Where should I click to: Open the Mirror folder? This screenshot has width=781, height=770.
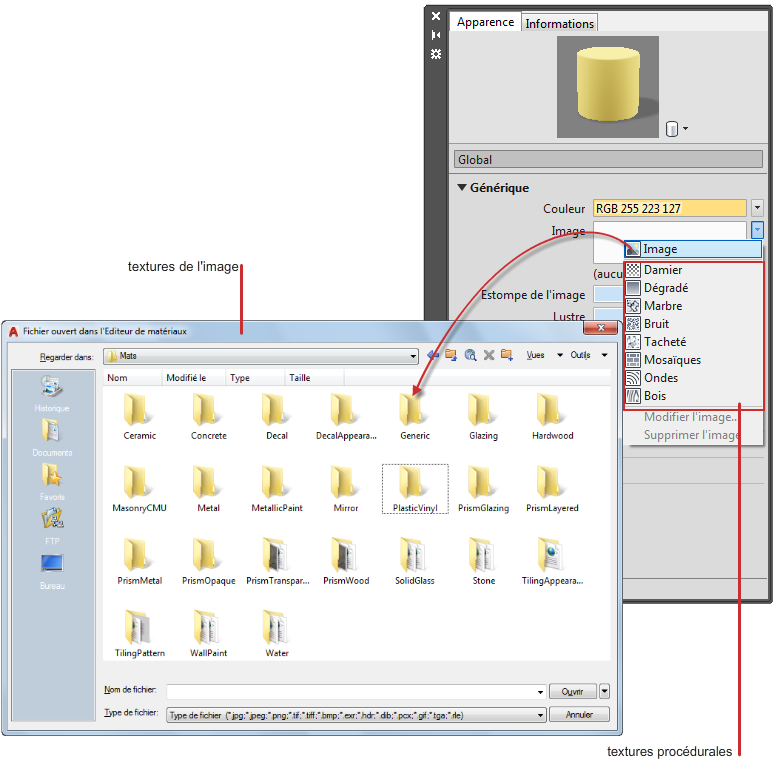tap(346, 489)
